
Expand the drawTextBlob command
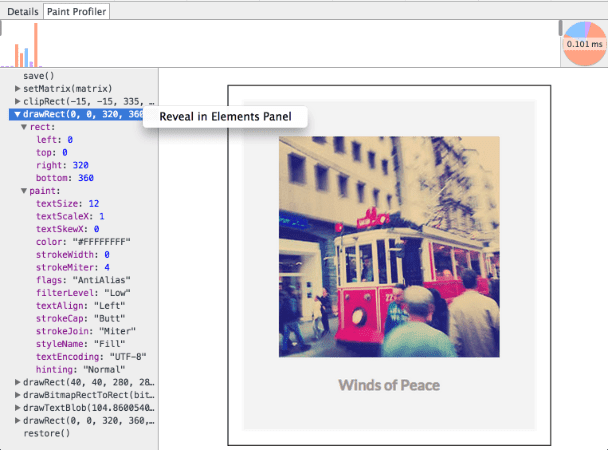(18, 408)
